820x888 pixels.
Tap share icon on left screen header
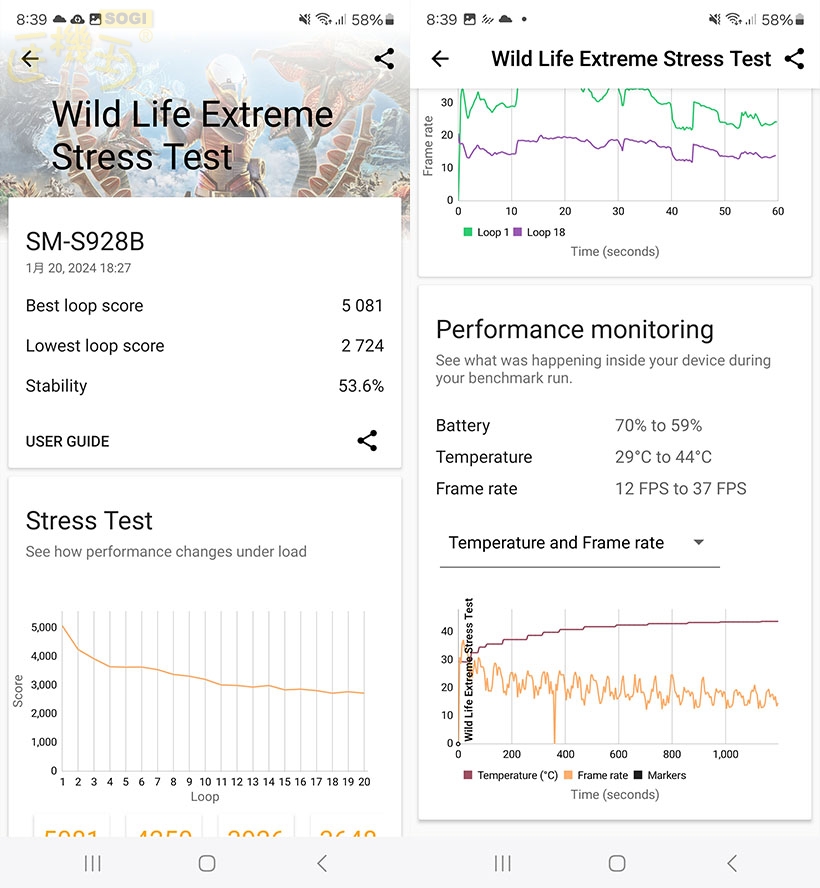384,59
